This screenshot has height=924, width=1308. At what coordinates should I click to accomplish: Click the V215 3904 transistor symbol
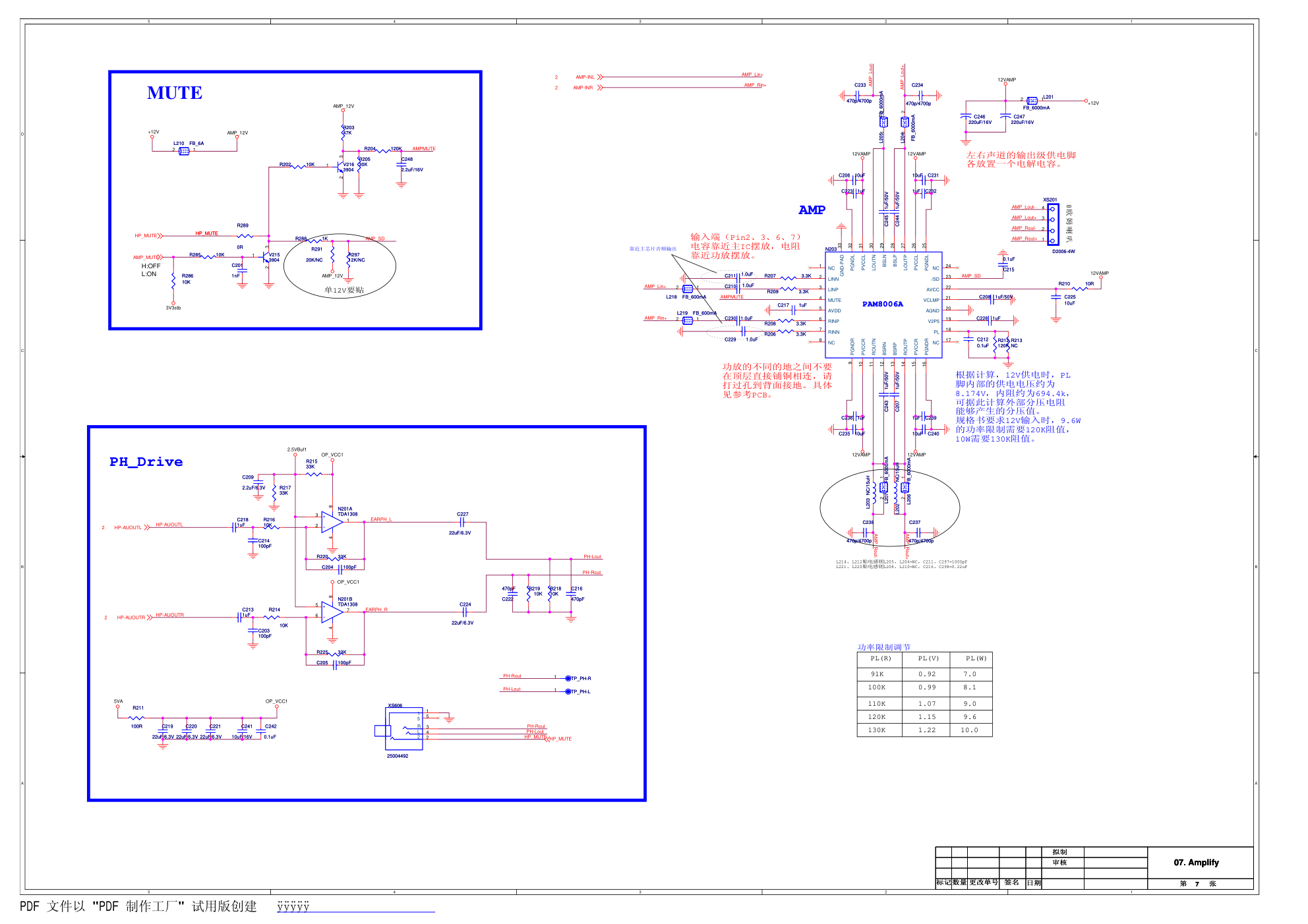pyautogui.click(x=266, y=258)
